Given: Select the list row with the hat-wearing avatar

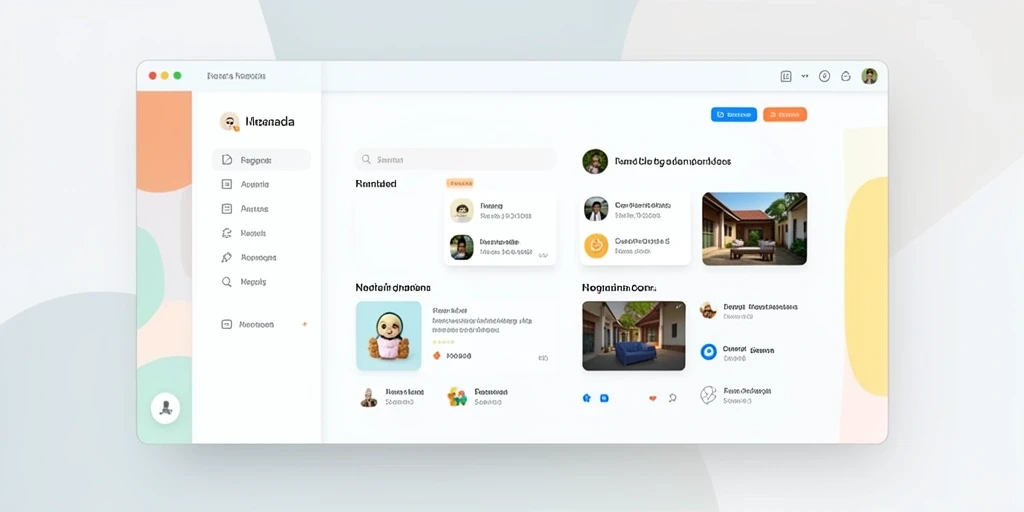Looking at the screenshot, I should 749,311.
